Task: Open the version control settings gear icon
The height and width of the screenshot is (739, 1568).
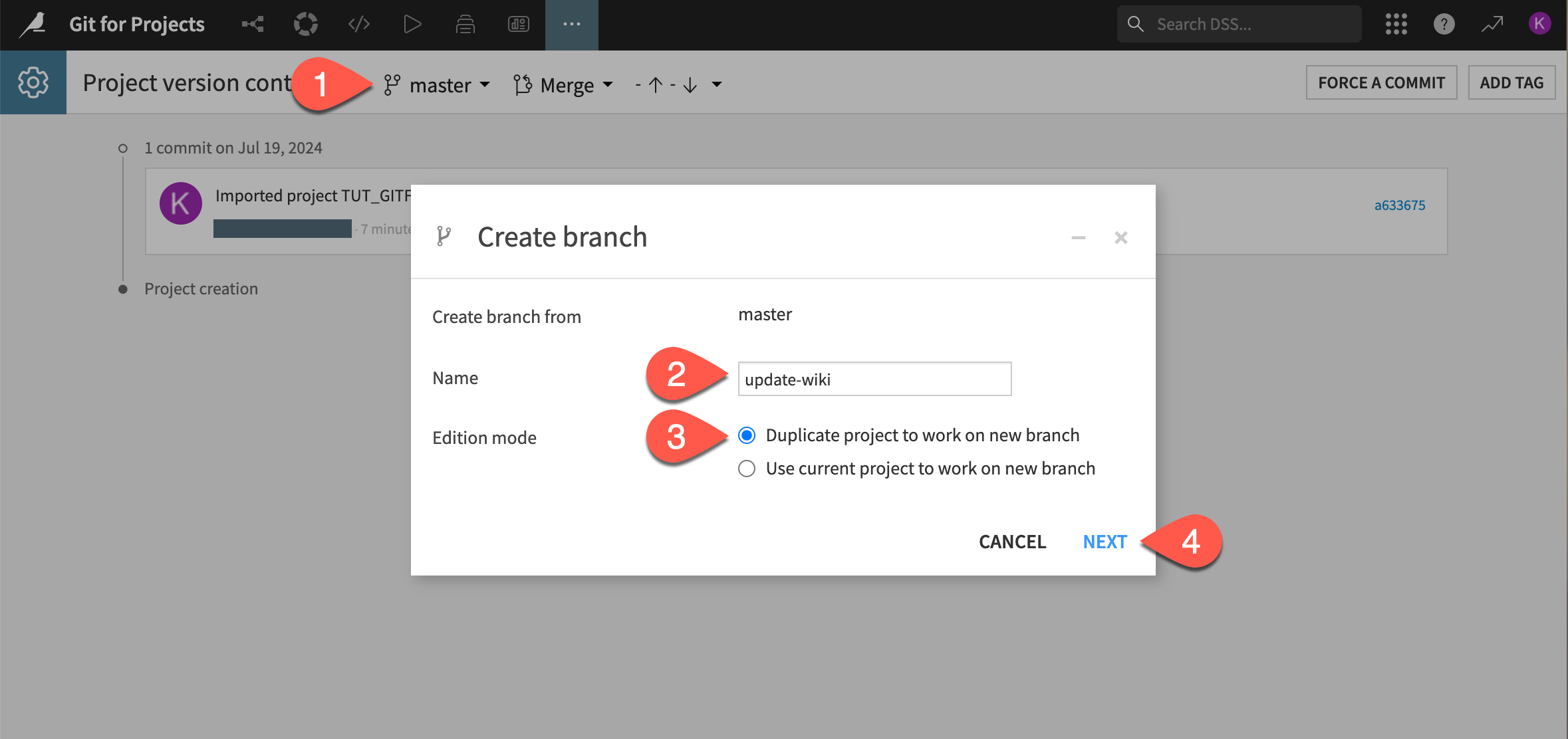Action: coord(33,82)
